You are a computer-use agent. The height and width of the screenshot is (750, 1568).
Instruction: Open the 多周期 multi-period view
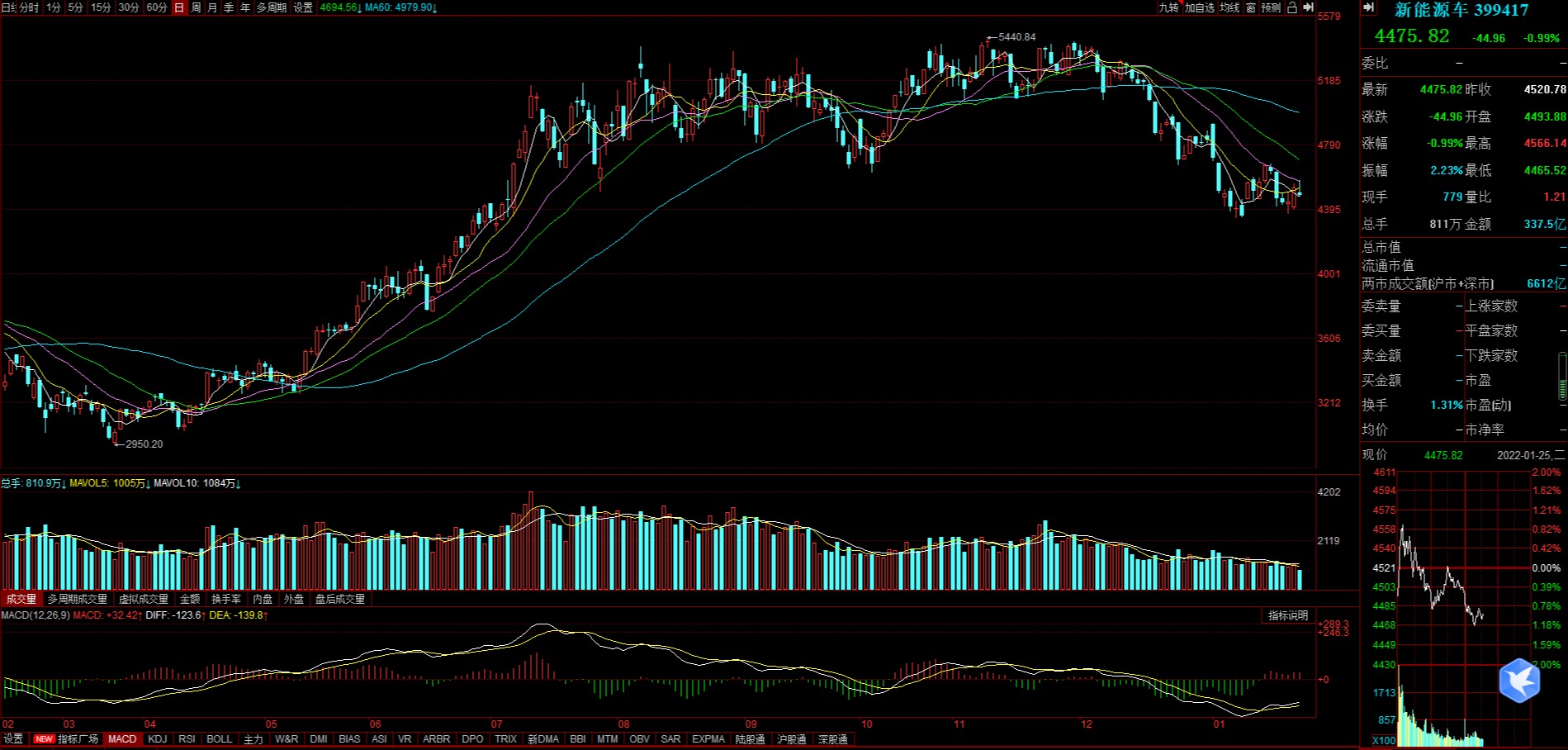click(272, 7)
